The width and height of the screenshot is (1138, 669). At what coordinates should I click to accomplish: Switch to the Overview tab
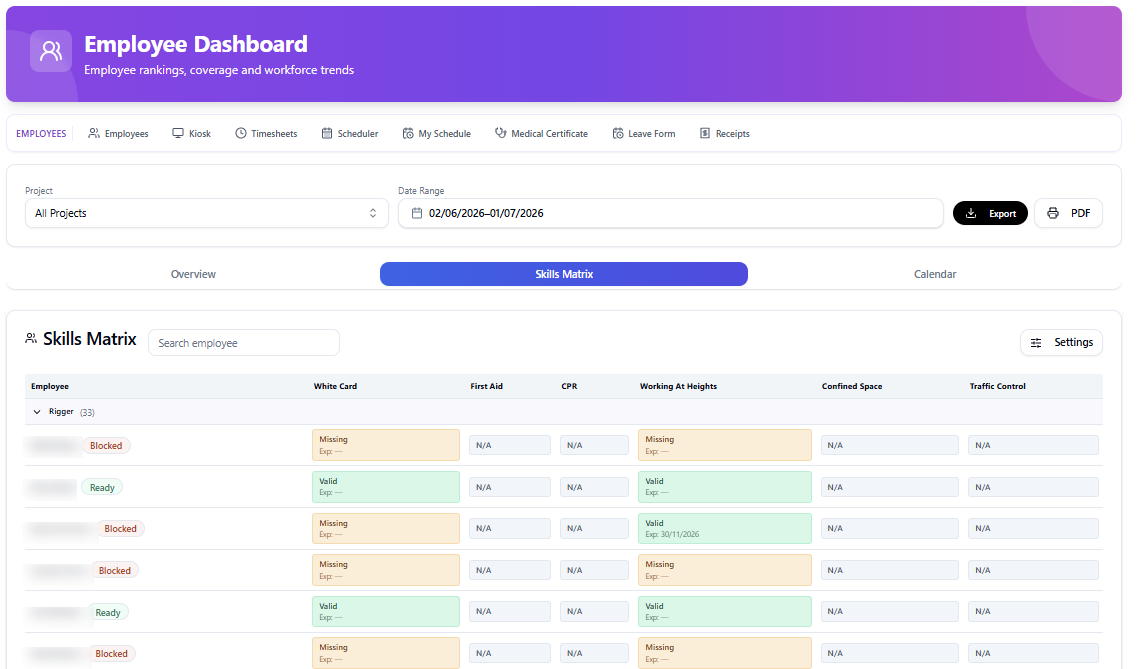click(x=193, y=274)
